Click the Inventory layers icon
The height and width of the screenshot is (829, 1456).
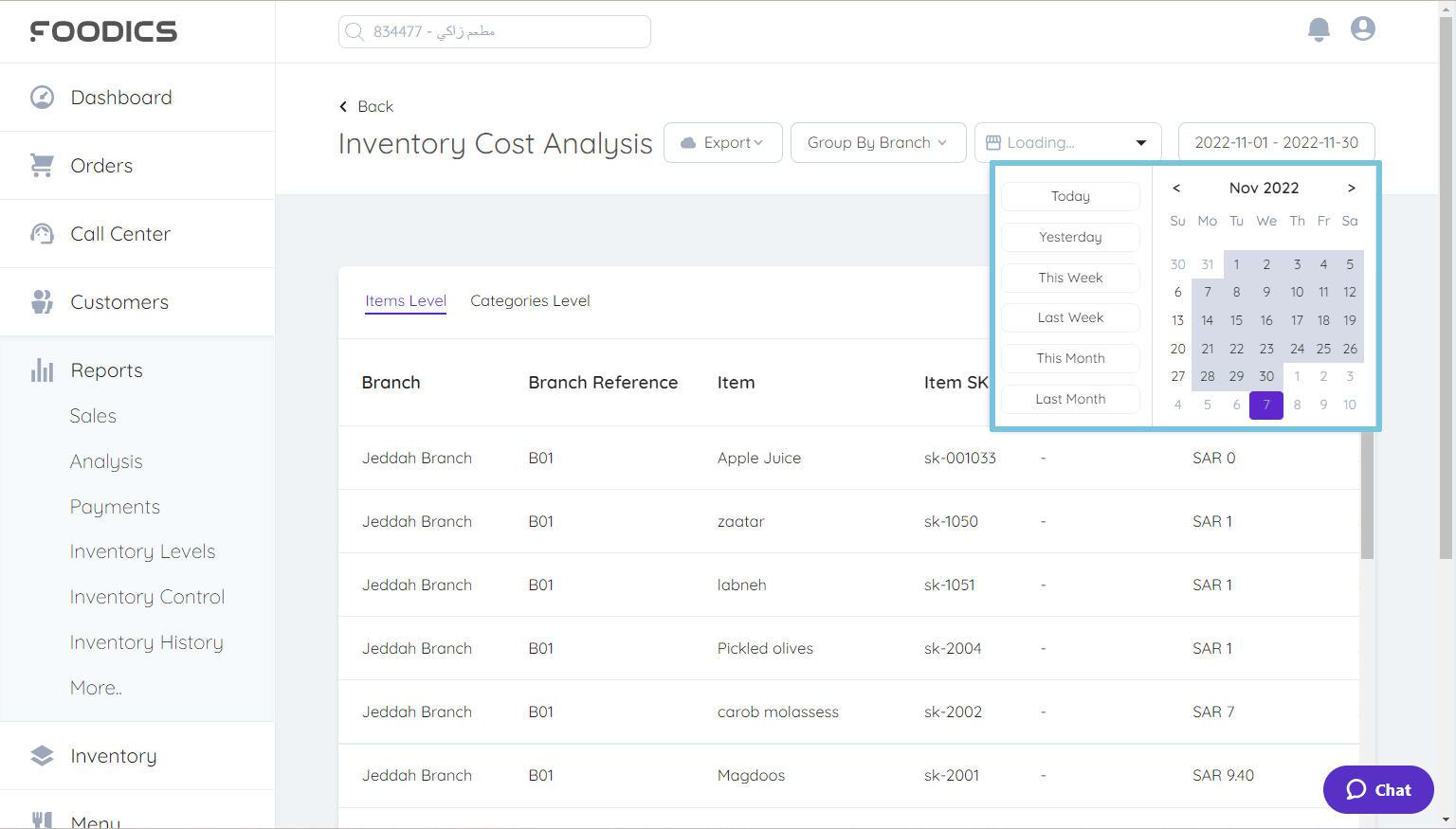click(42, 756)
